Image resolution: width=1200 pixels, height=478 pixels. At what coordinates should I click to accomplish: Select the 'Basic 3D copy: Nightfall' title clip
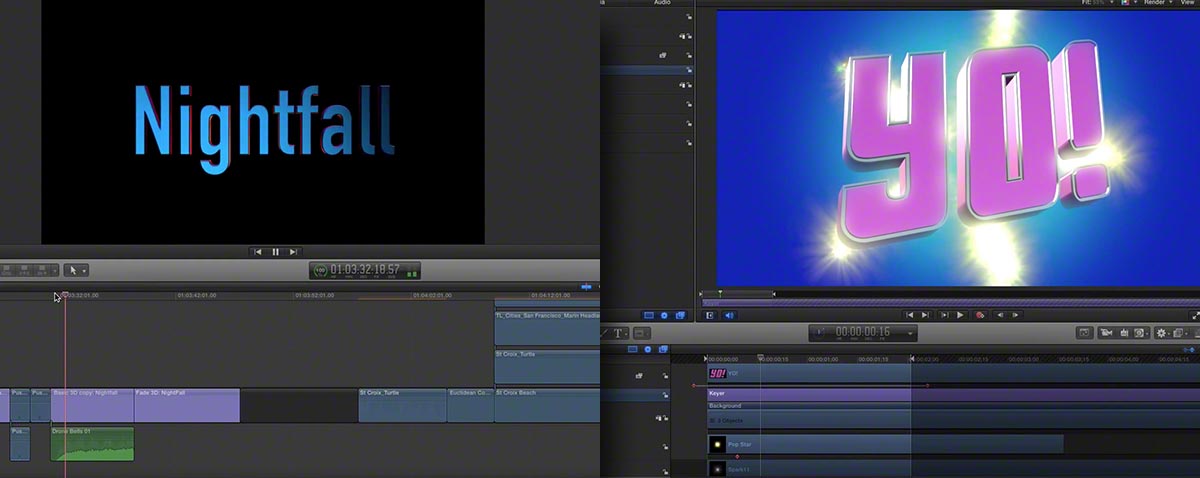click(x=92, y=405)
